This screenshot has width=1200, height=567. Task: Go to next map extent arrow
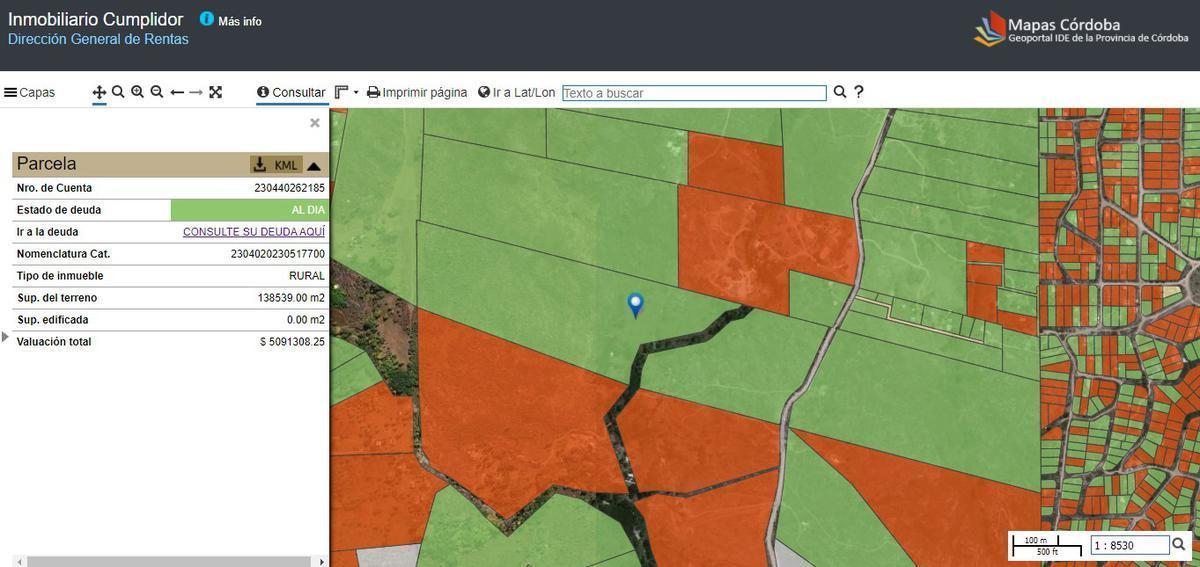pos(196,92)
